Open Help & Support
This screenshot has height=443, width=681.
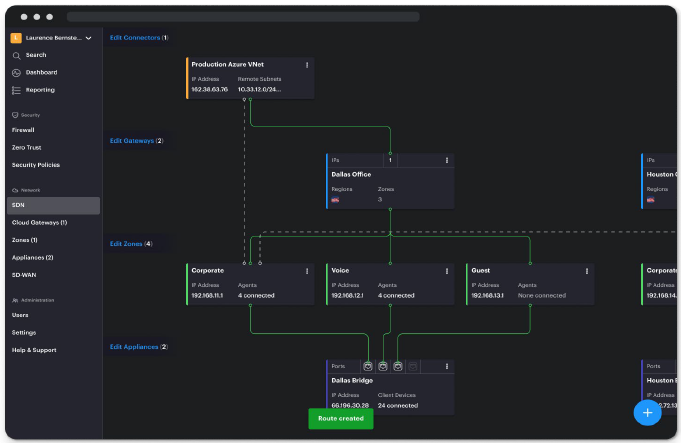click(34, 350)
